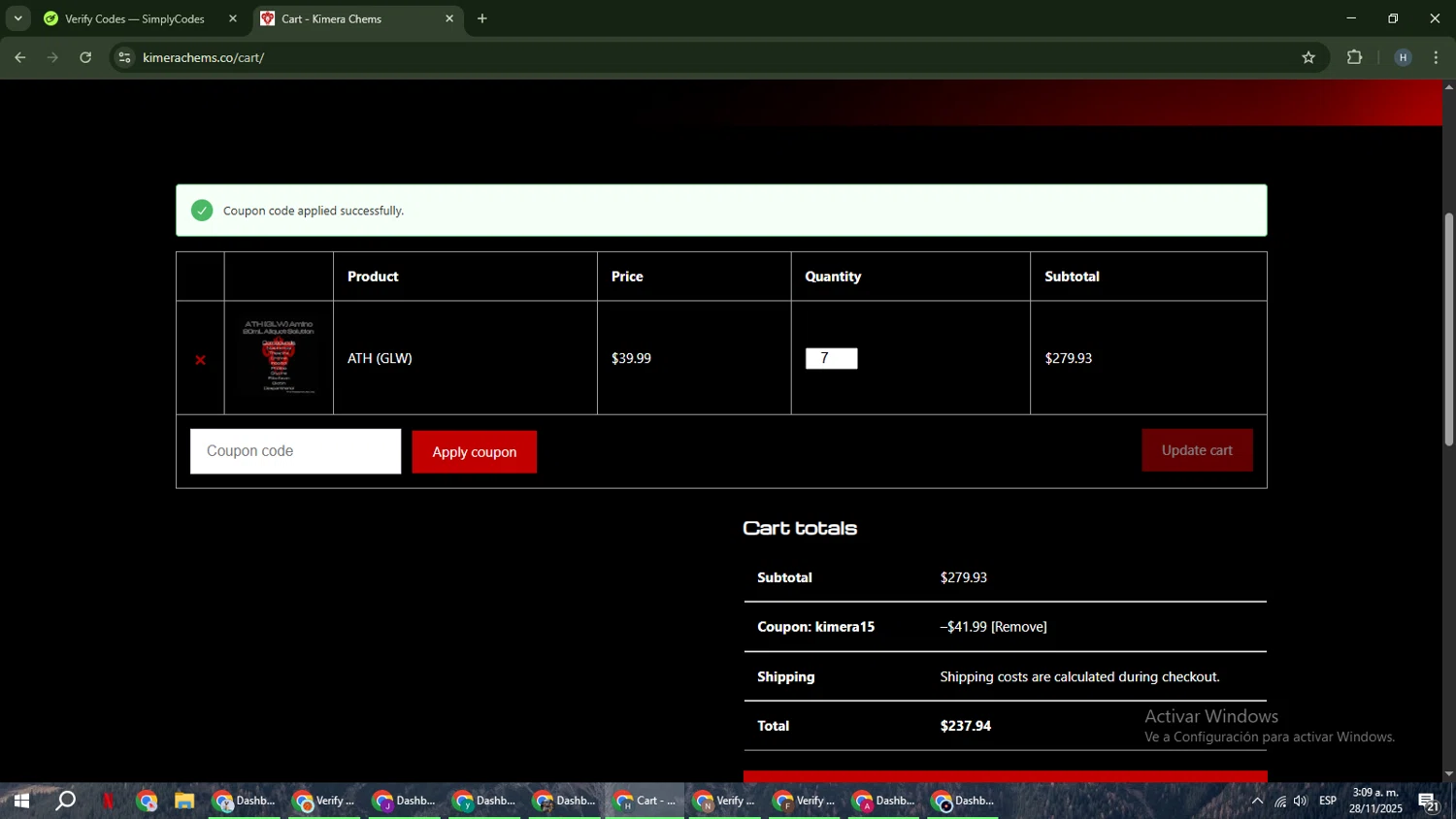Image resolution: width=1456 pixels, height=819 pixels.
Task: Click the green success checkmark icon
Action: tap(202, 211)
